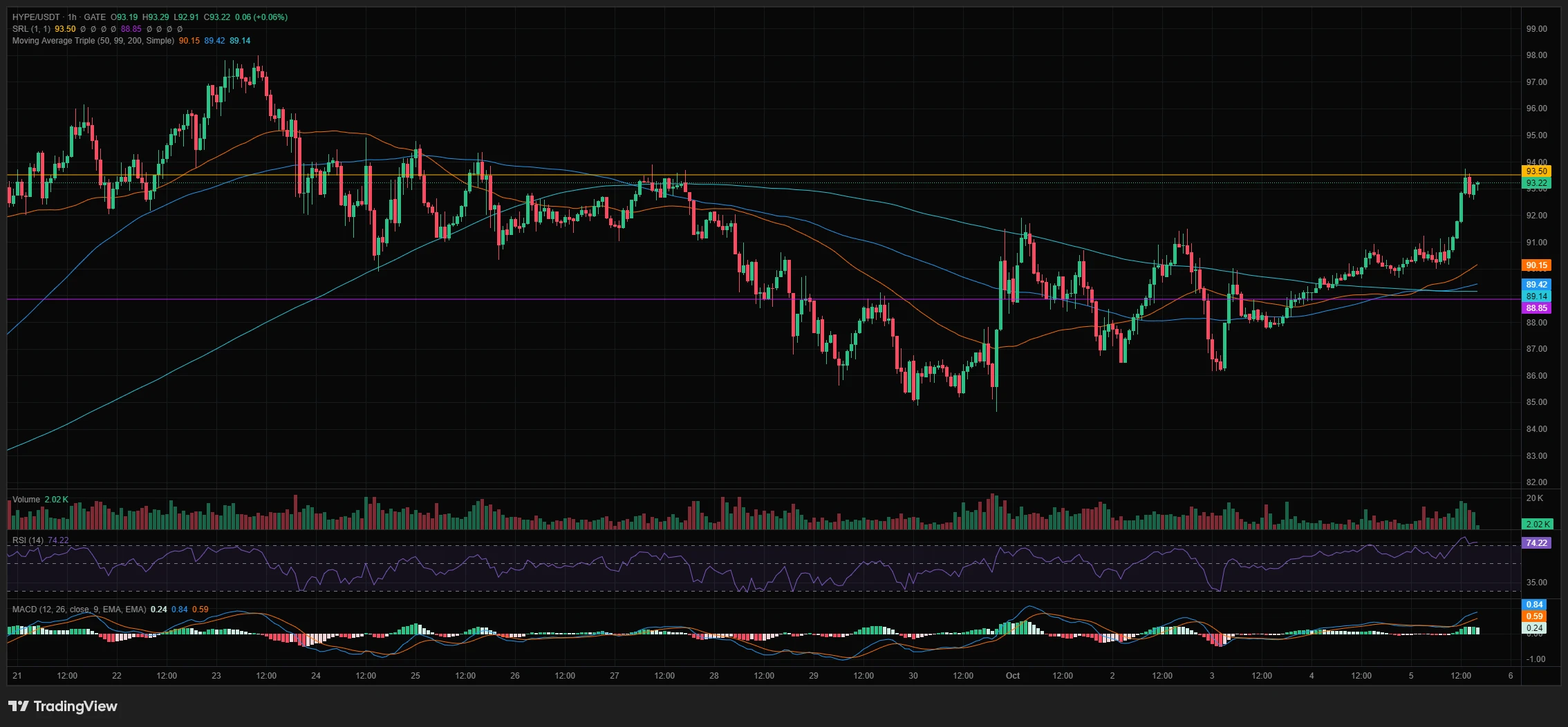Screen dimensions: 1568x727
Task: Click the purple 74.22 RSI value tag
Action: 1537,543
